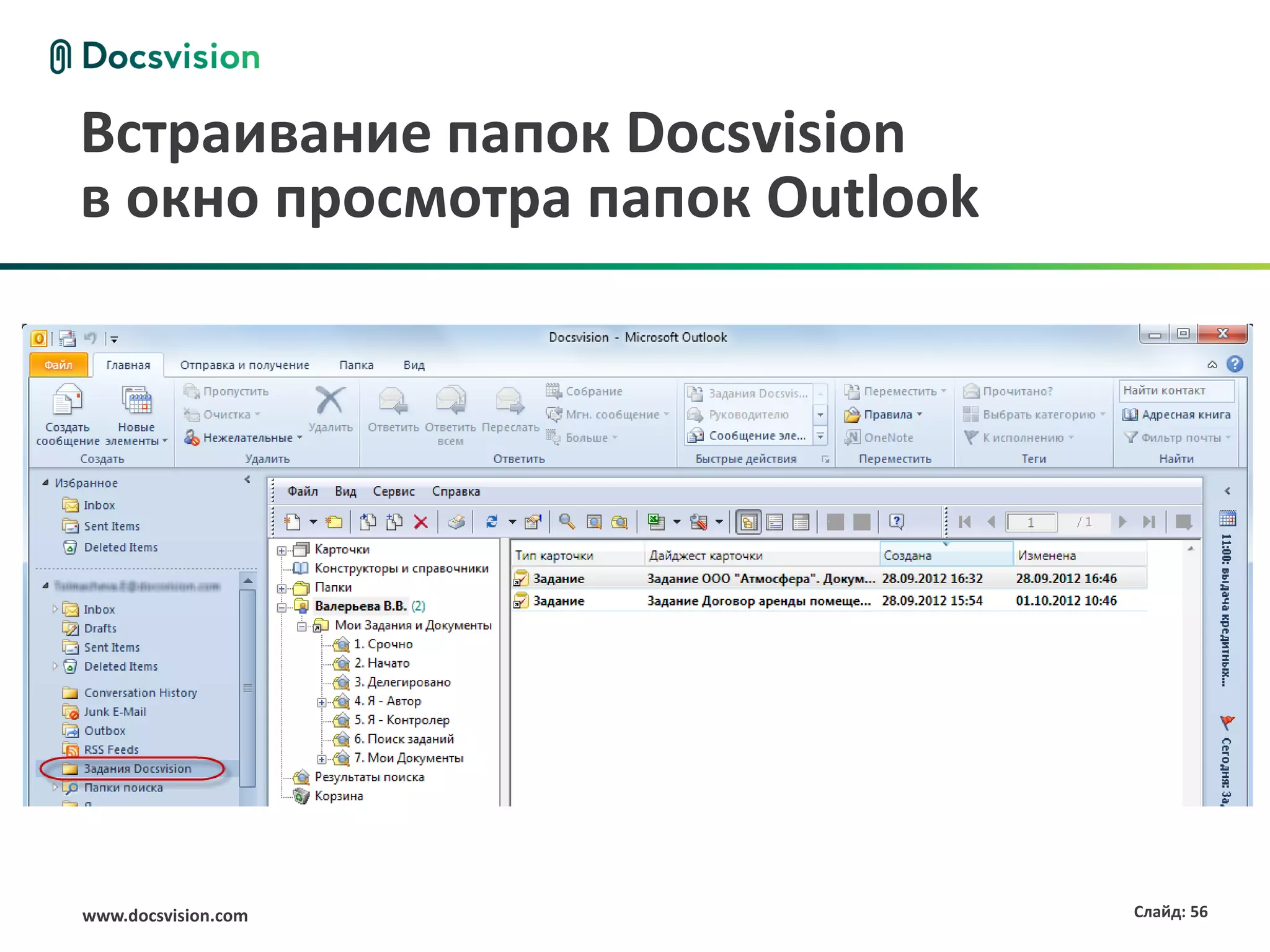Click the Удалить delete X icon
Viewport: 1270px width, 952px height.
(x=330, y=400)
